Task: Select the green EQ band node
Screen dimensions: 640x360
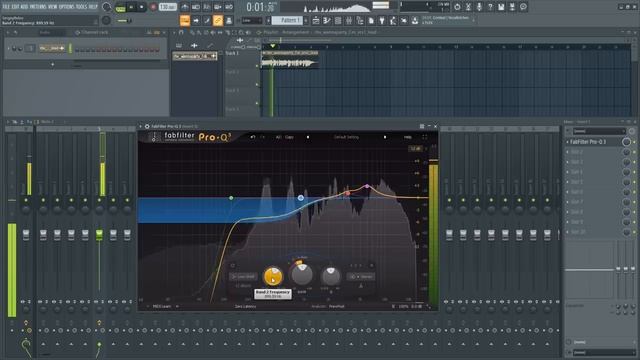Action: click(x=231, y=198)
